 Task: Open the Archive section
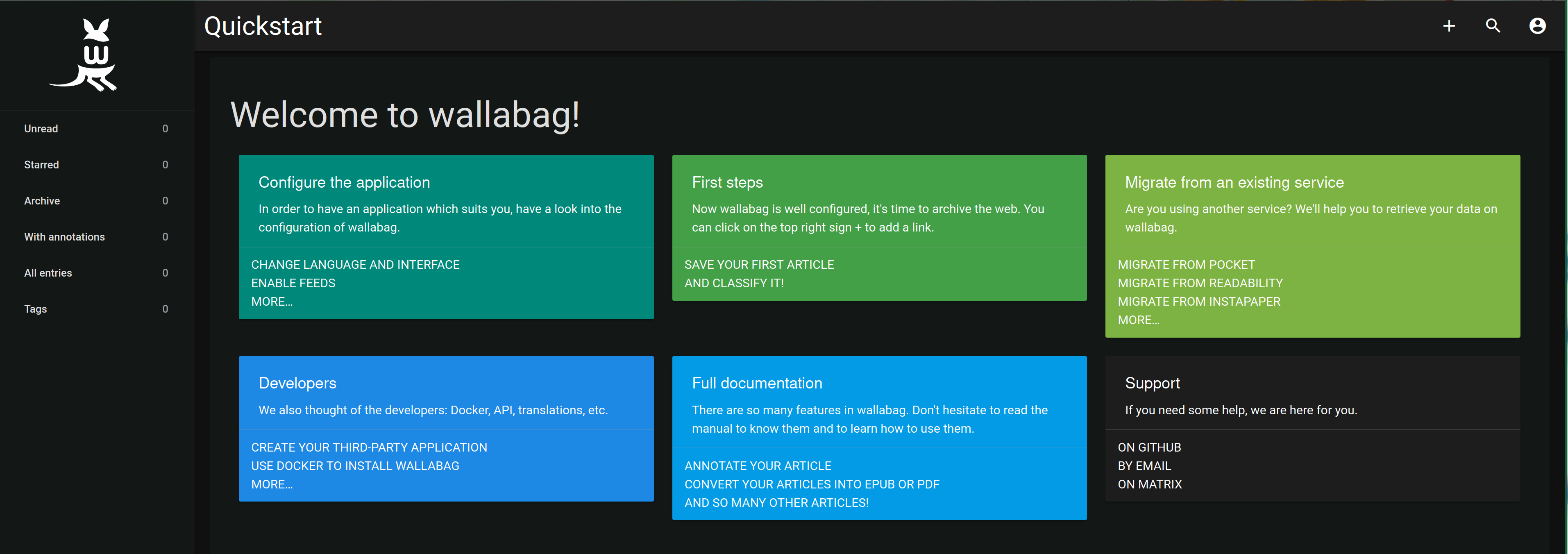[98, 200]
